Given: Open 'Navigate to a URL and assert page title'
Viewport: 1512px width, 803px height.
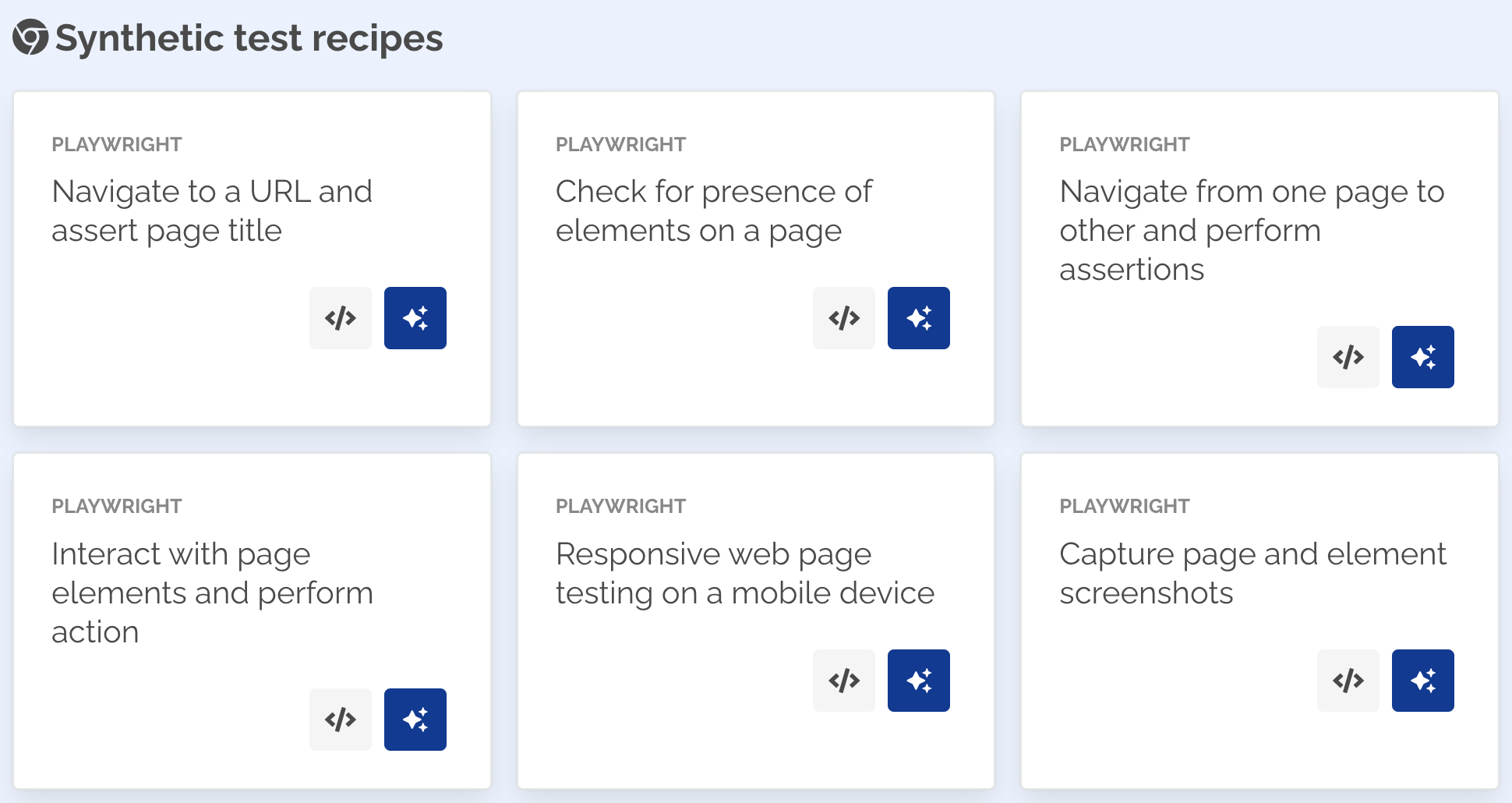Looking at the screenshot, I should [x=211, y=210].
